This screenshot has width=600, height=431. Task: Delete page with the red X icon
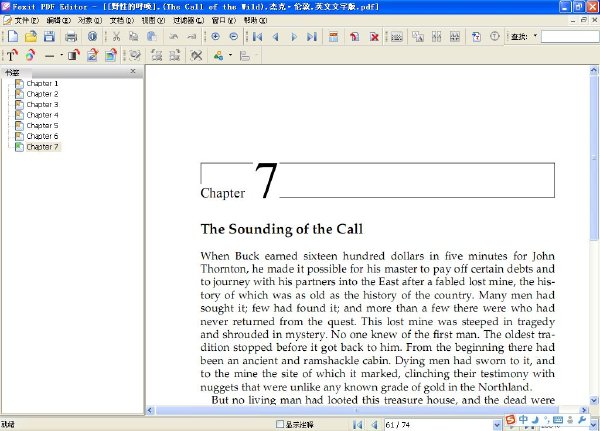[x=374, y=37]
